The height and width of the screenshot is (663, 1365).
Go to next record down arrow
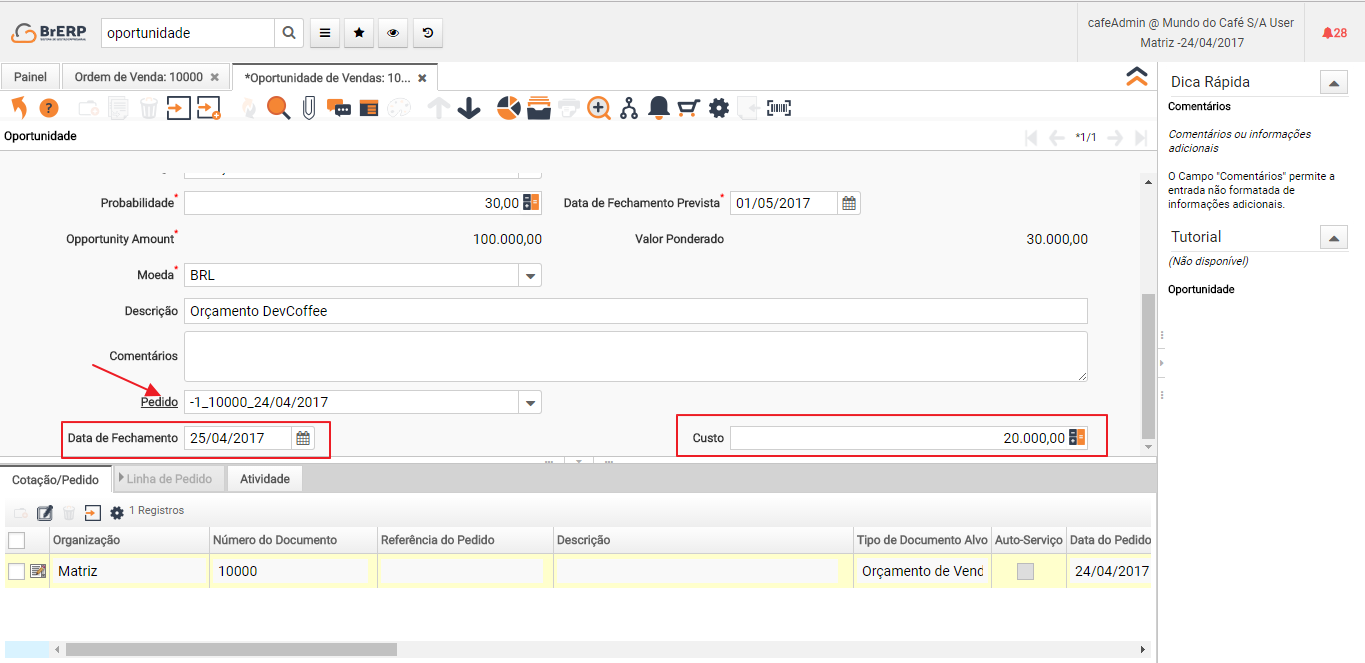469,108
